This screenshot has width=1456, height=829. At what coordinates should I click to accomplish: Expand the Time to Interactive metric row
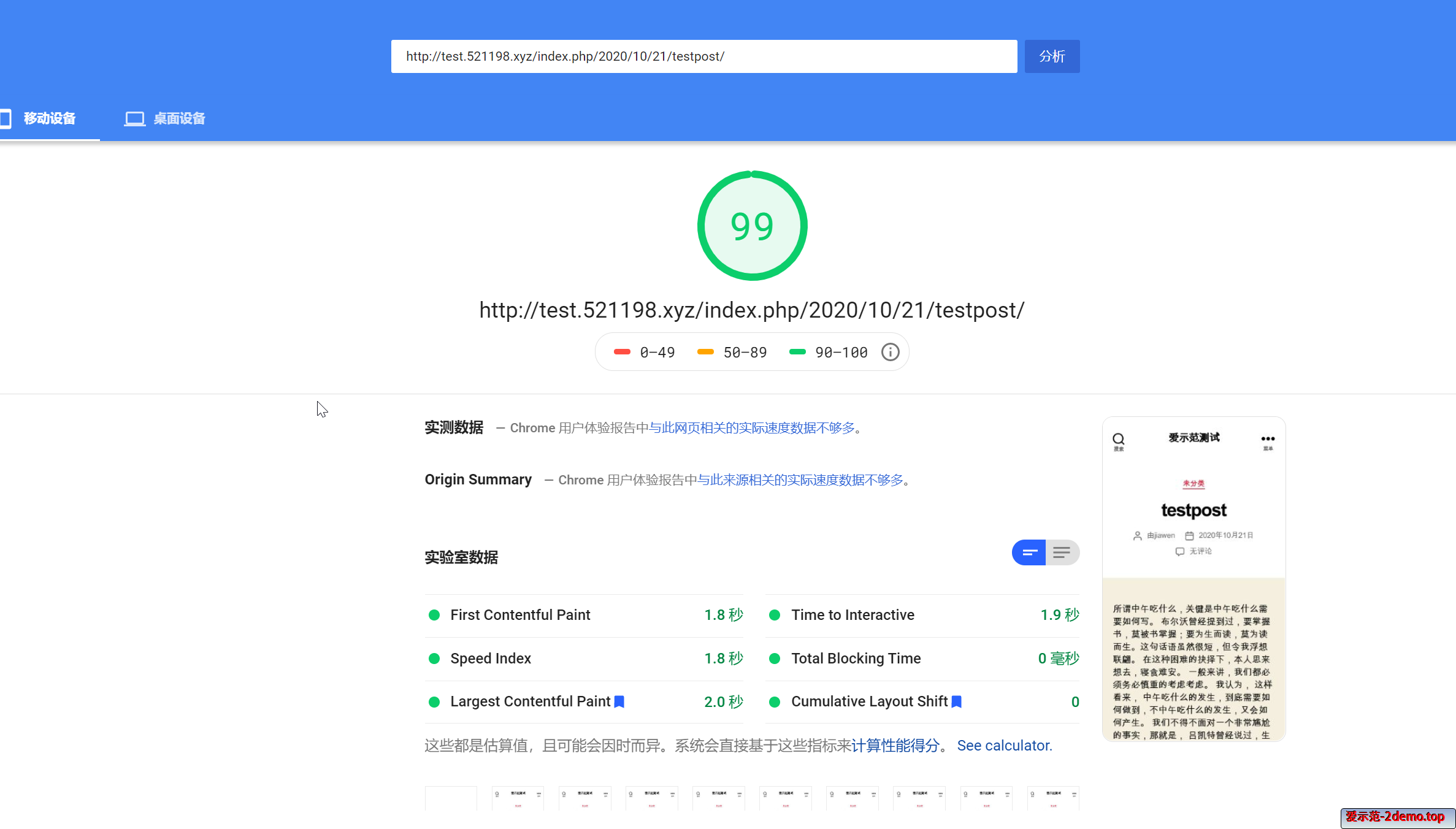click(853, 615)
